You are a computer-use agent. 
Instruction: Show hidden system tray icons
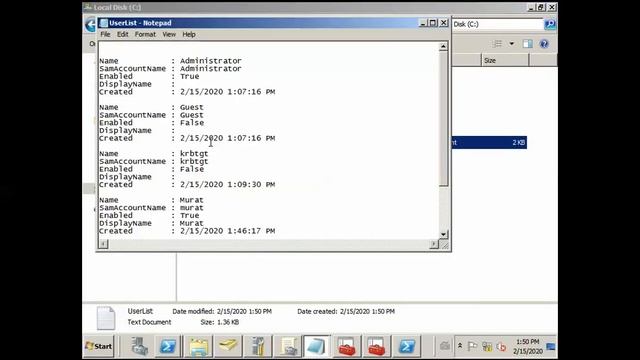(x=460, y=346)
